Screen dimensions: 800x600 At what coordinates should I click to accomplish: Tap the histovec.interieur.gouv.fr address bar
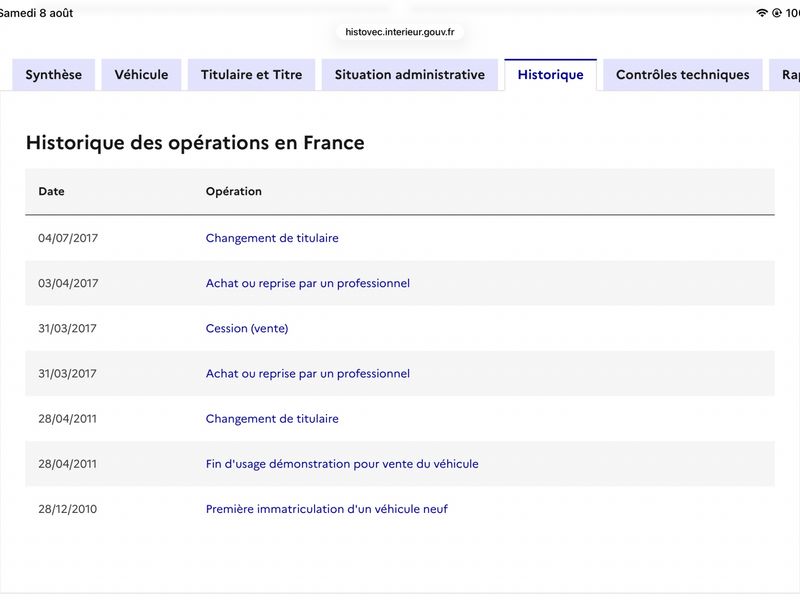(x=399, y=32)
